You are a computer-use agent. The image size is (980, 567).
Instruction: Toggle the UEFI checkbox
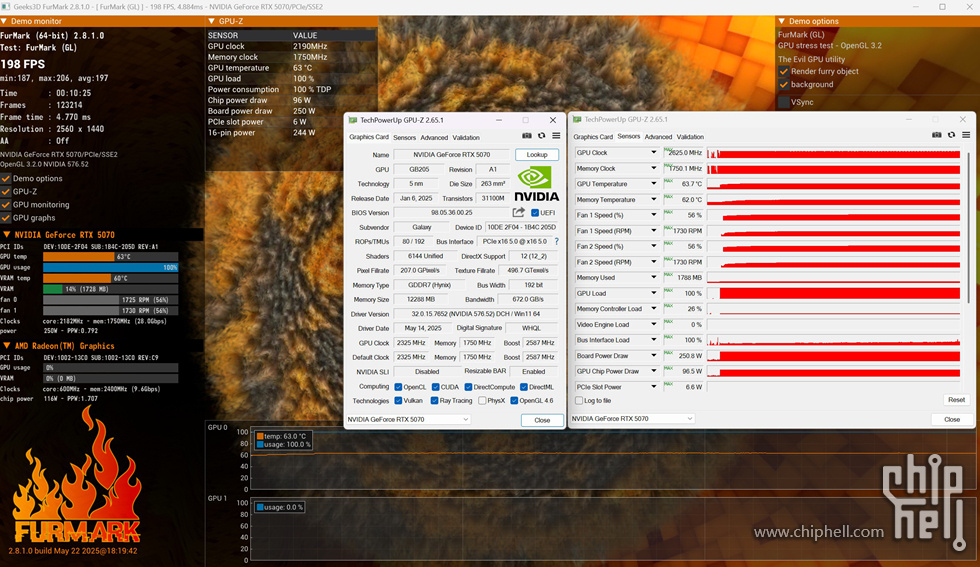[534, 213]
